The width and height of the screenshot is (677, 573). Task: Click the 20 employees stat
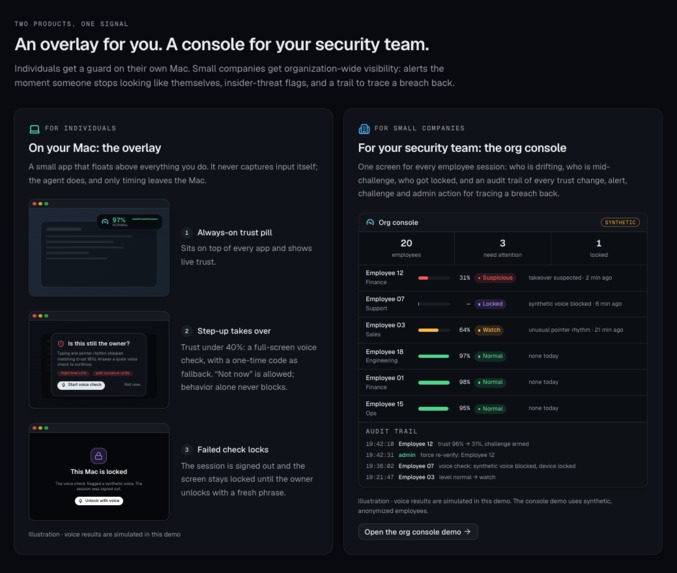[x=406, y=248]
